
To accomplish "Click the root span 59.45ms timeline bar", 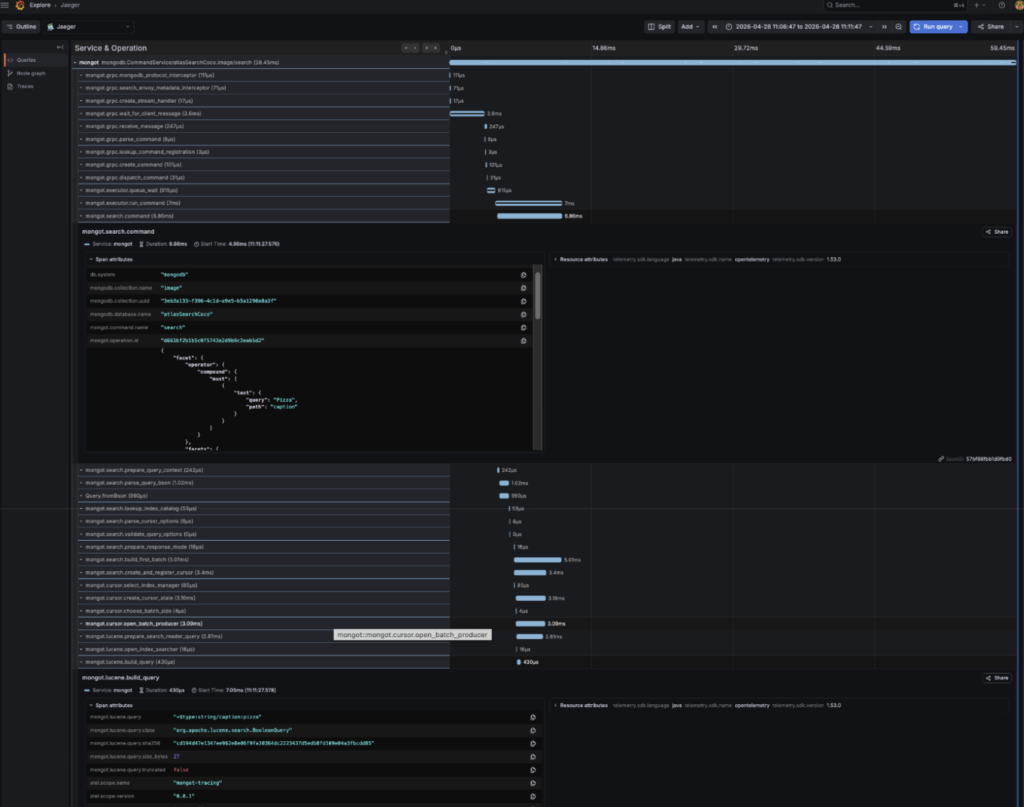I will pos(733,63).
